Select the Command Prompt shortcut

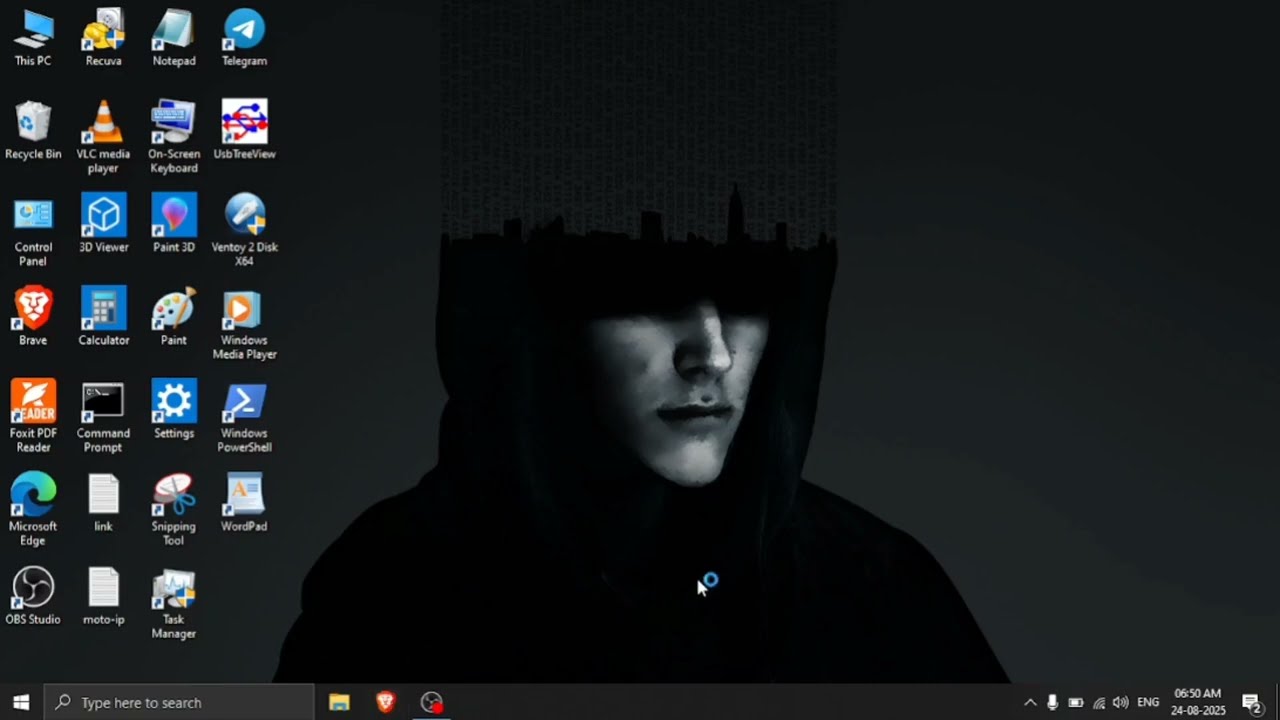click(x=103, y=416)
